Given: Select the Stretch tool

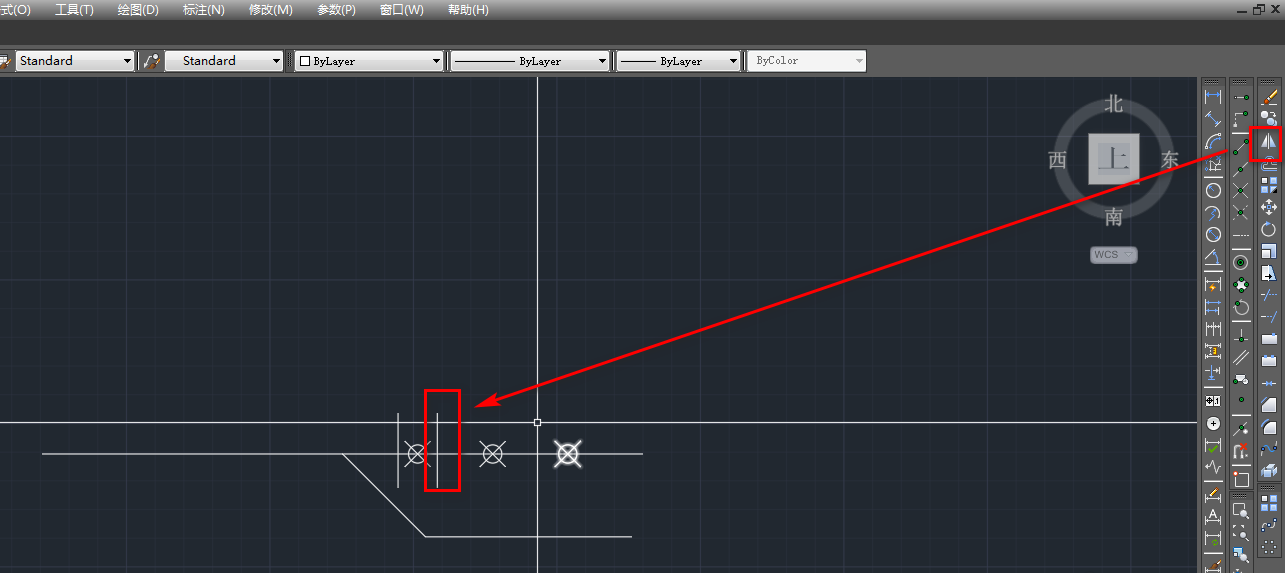Looking at the screenshot, I should coord(1269,272).
